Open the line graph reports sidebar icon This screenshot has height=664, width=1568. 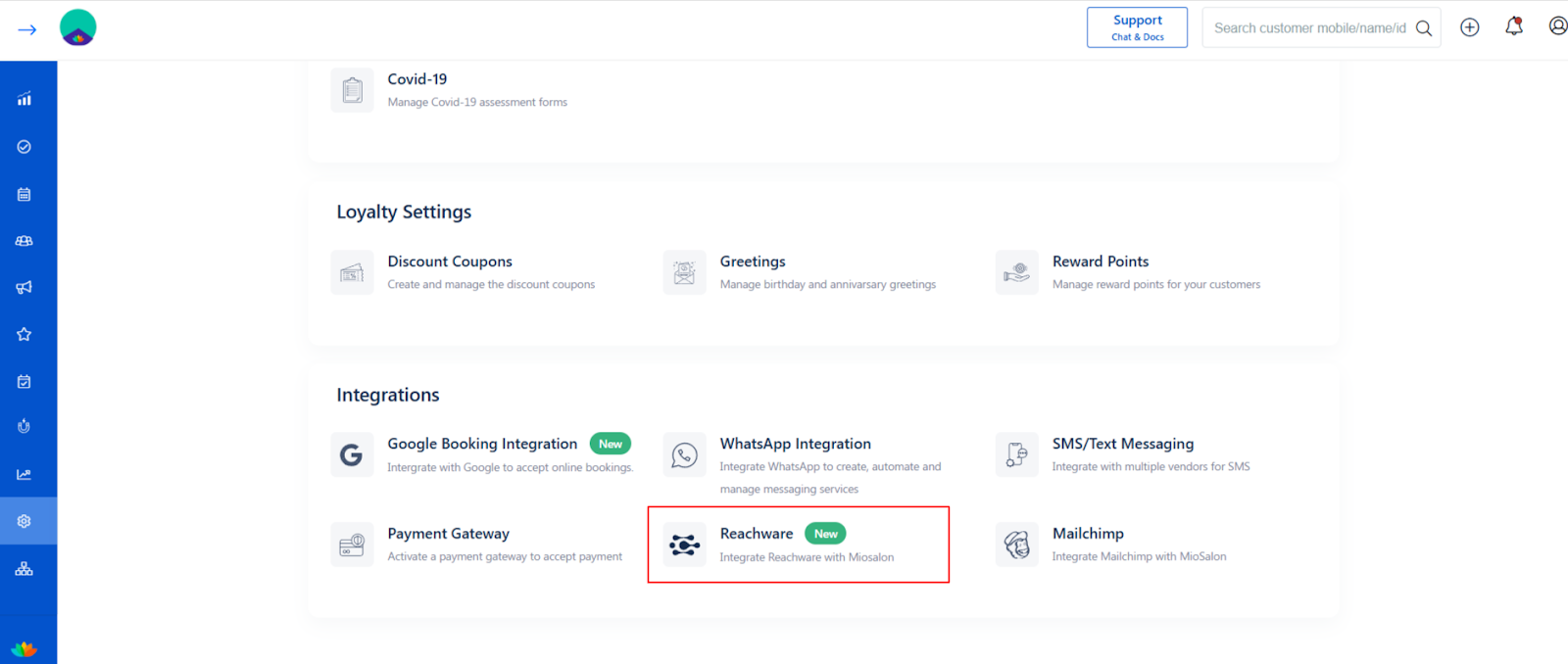click(x=24, y=474)
